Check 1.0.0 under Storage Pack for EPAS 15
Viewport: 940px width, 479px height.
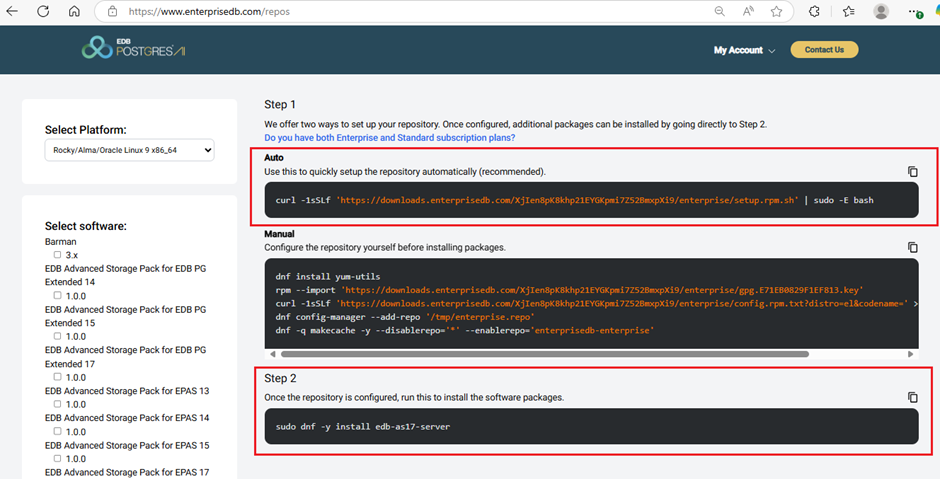pyautogui.click(x=58, y=459)
